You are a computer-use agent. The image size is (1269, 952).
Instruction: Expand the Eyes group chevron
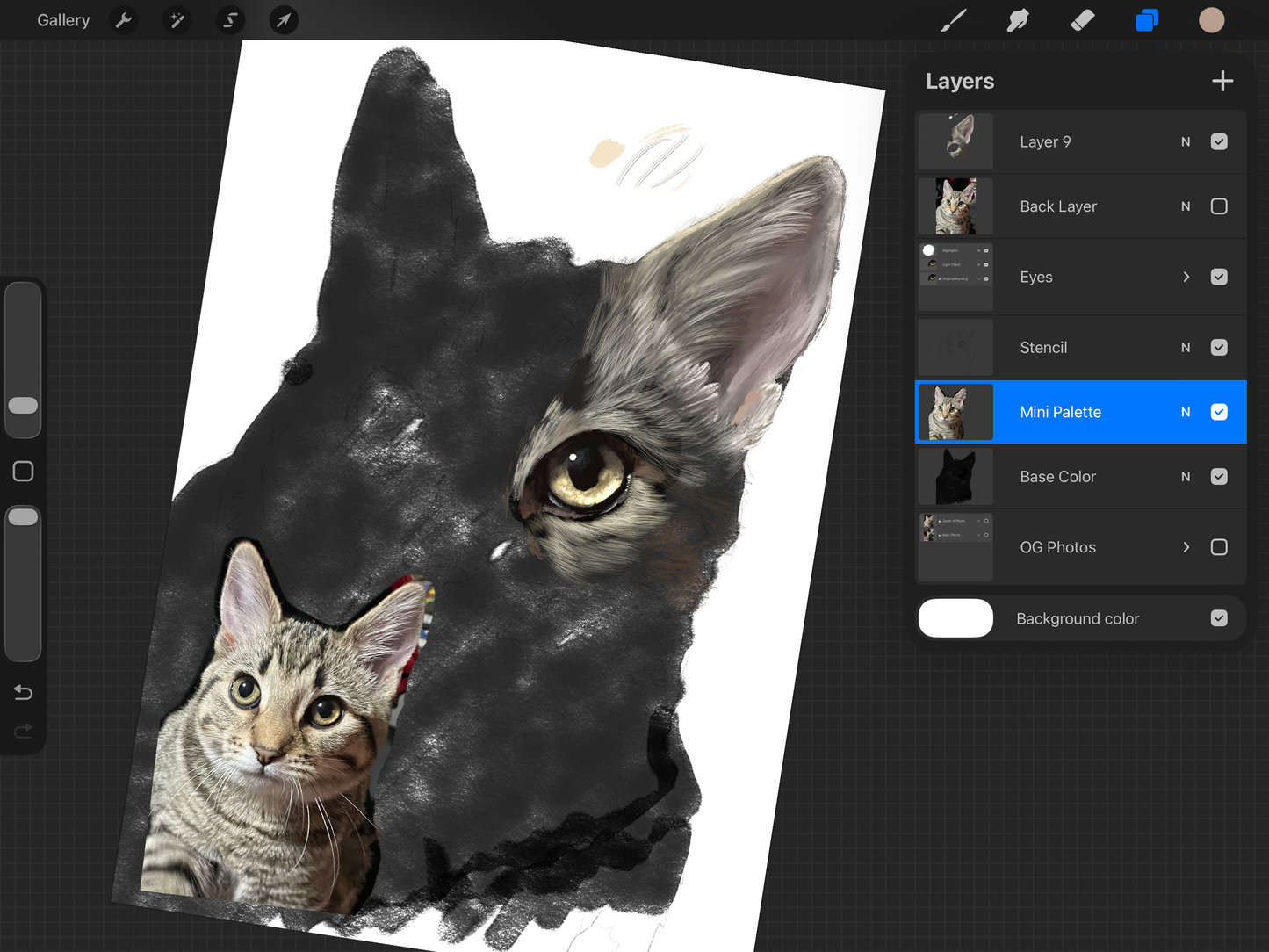[1186, 277]
